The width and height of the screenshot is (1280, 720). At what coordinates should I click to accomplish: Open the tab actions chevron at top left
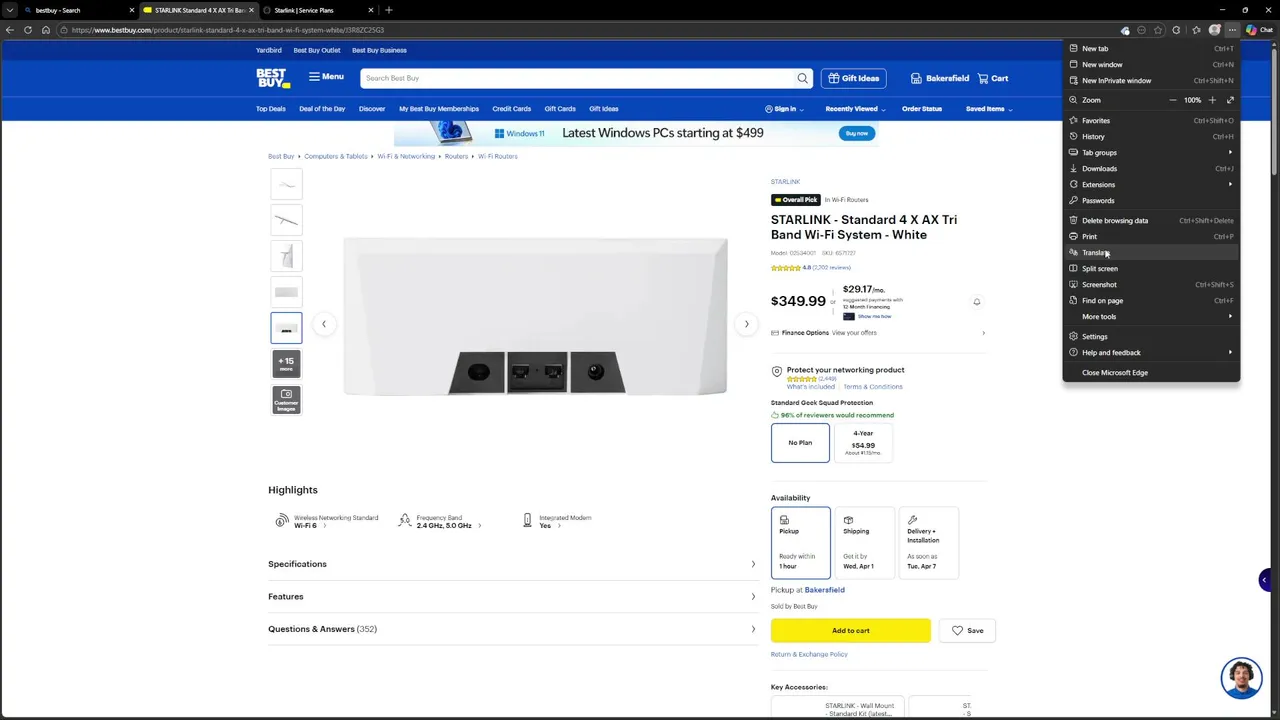pyautogui.click(x=10, y=10)
